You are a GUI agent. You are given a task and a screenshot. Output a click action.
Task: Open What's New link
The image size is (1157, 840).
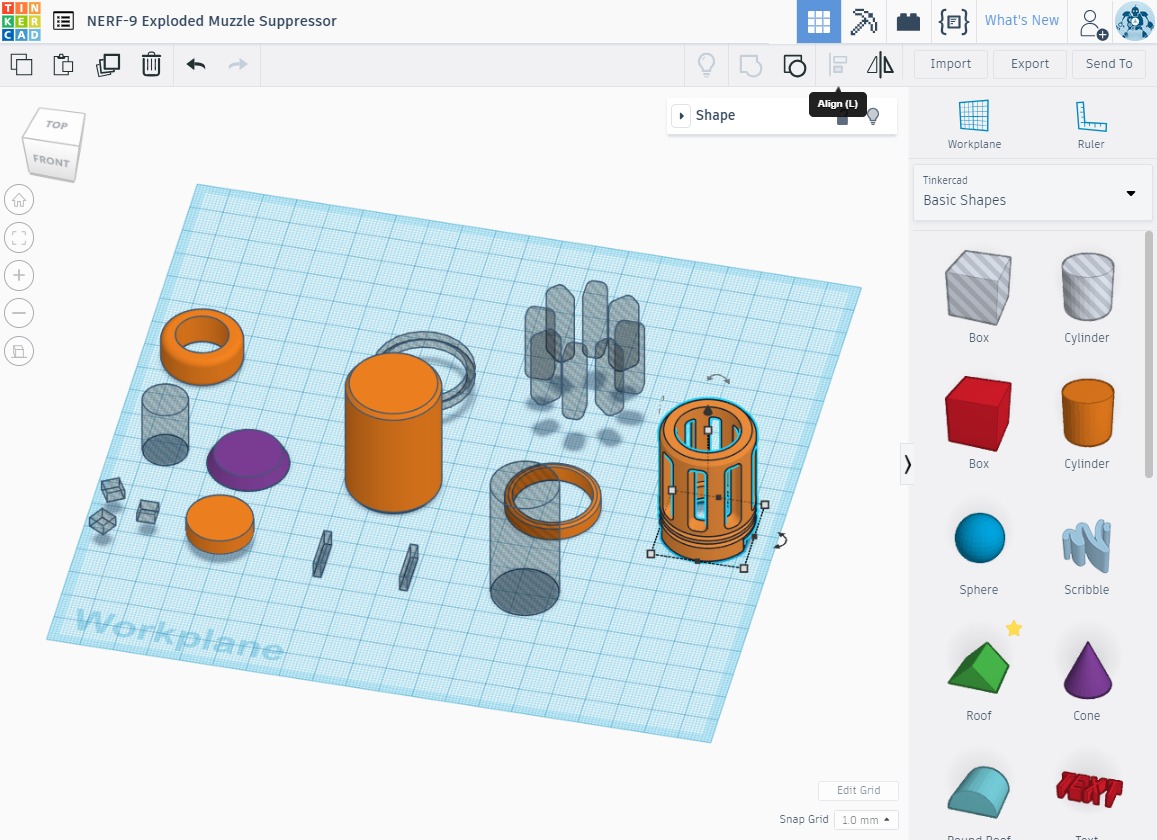pos(1021,21)
